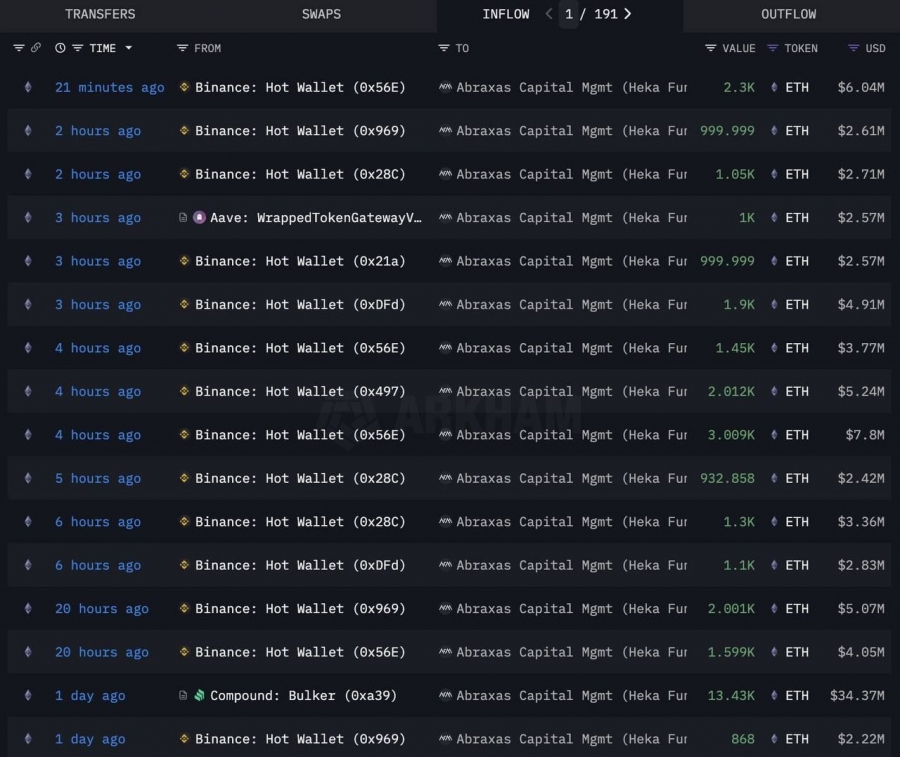Click the Compound Bulker contract document icon

(x=183, y=696)
